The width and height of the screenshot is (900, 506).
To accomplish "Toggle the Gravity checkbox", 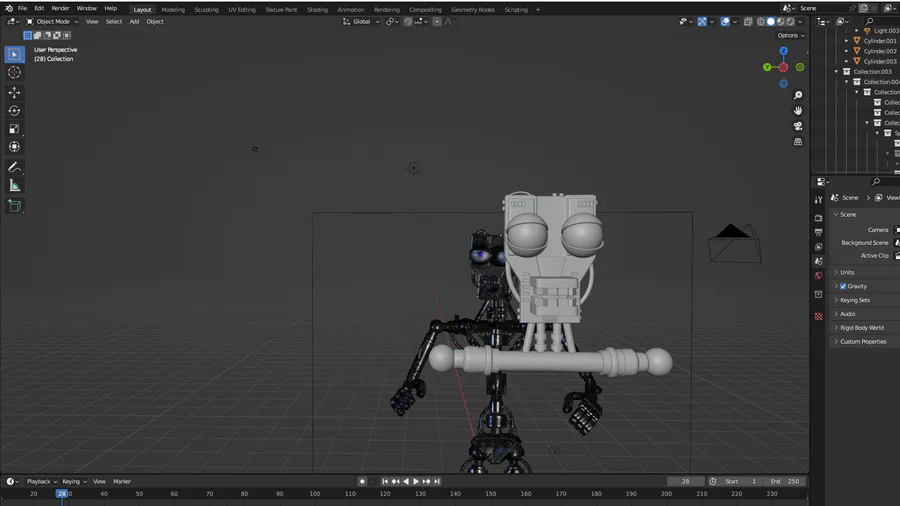I will [x=843, y=286].
